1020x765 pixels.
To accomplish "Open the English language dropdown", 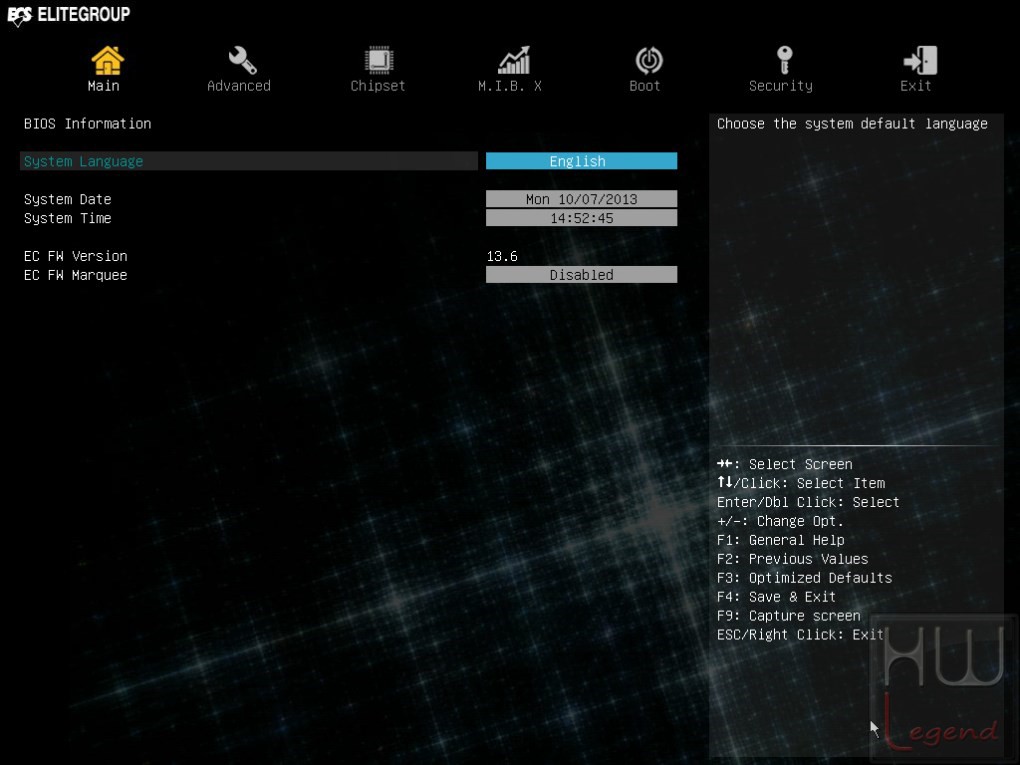I will (x=582, y=161).
